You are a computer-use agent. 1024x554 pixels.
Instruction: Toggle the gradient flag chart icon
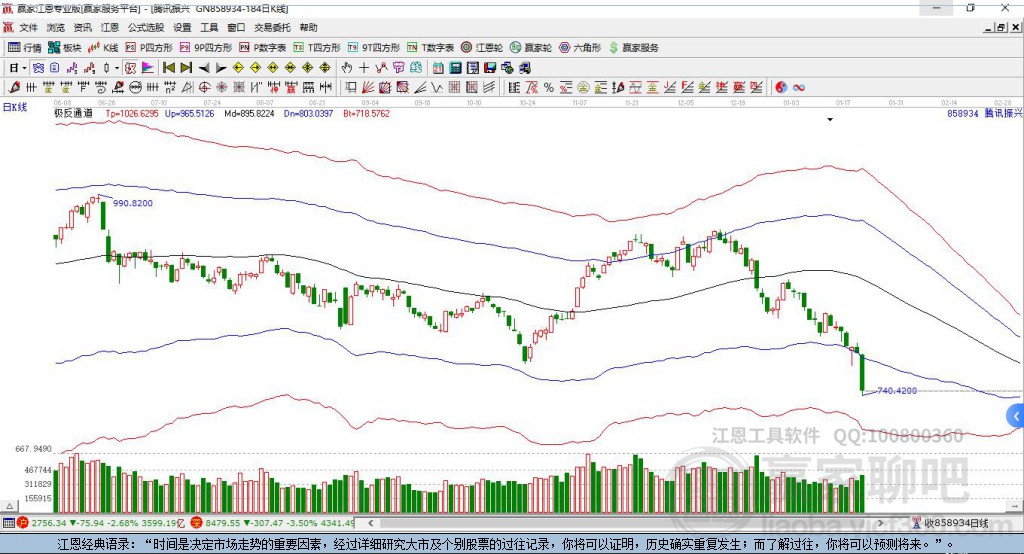(148, 68)
